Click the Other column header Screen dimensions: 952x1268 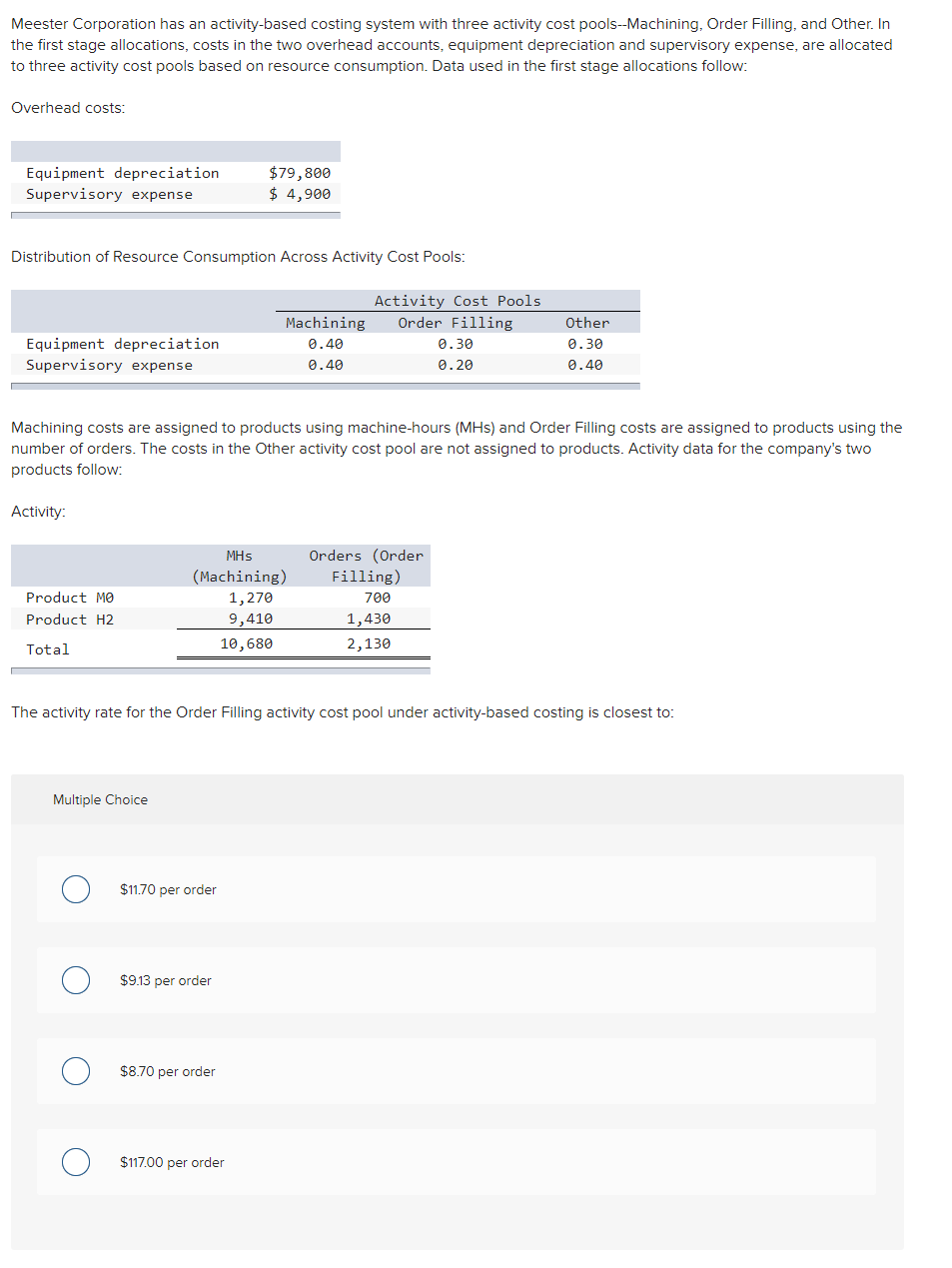point(586,322)
